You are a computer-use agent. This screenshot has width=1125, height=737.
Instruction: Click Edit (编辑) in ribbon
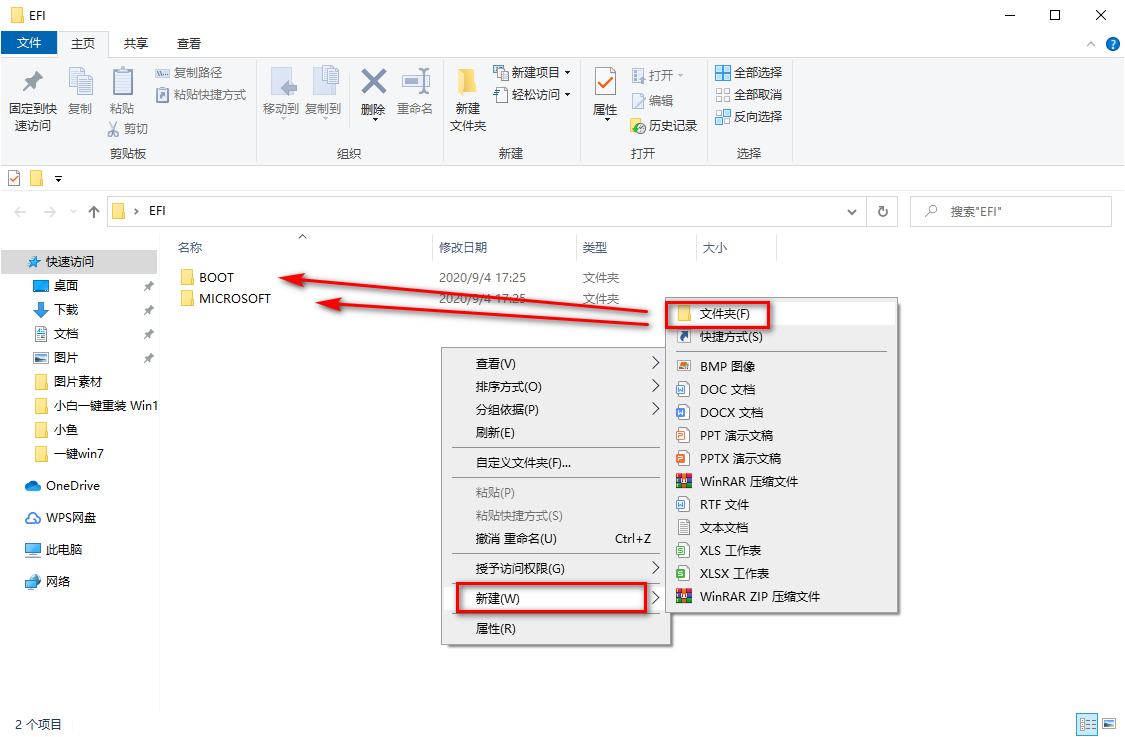click(x=652, y=100)
